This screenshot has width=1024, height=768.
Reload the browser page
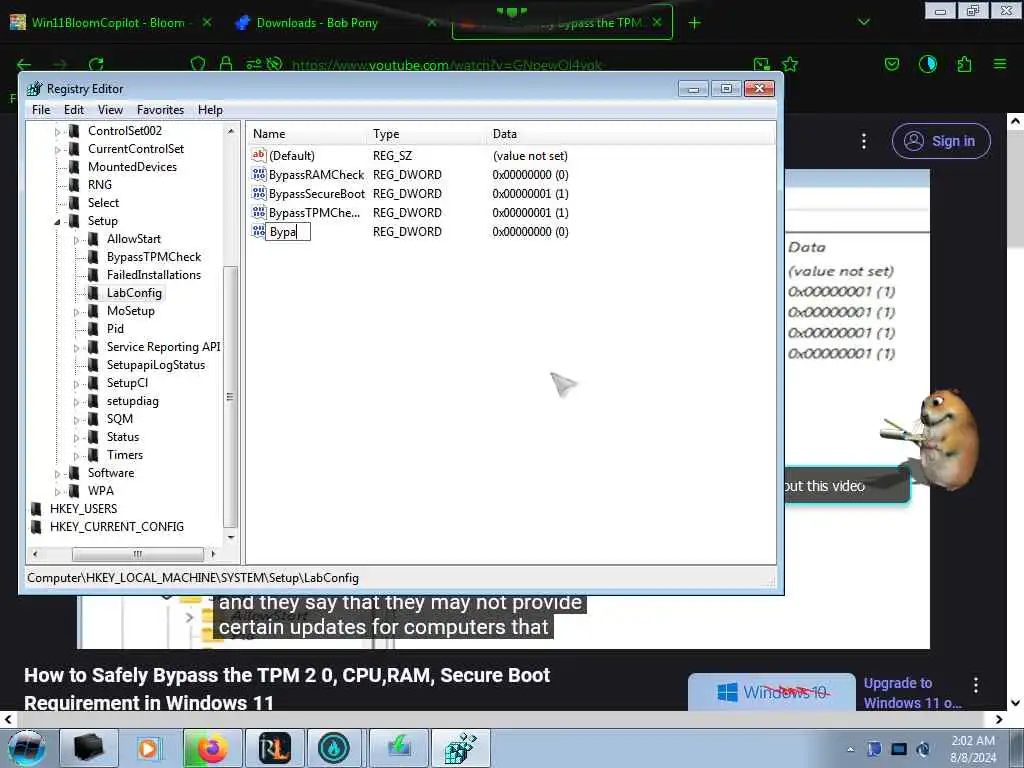(x=96, y=64)
